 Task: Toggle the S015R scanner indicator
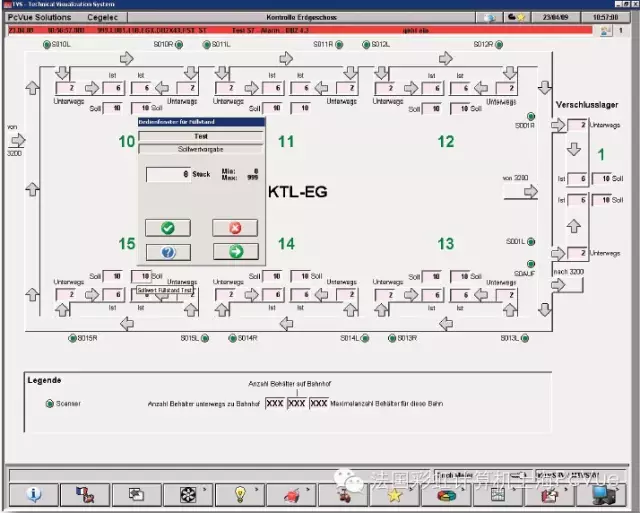click(72, 338)
